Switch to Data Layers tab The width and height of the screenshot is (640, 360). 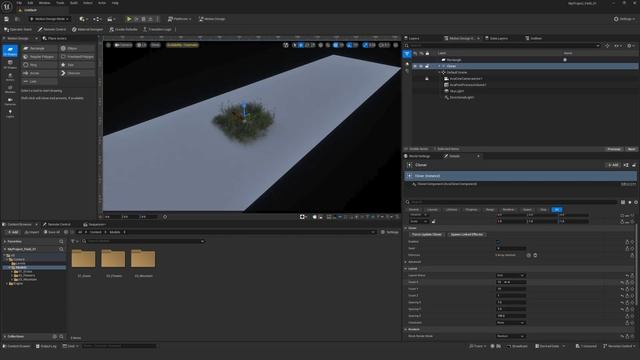pos(496,38)
